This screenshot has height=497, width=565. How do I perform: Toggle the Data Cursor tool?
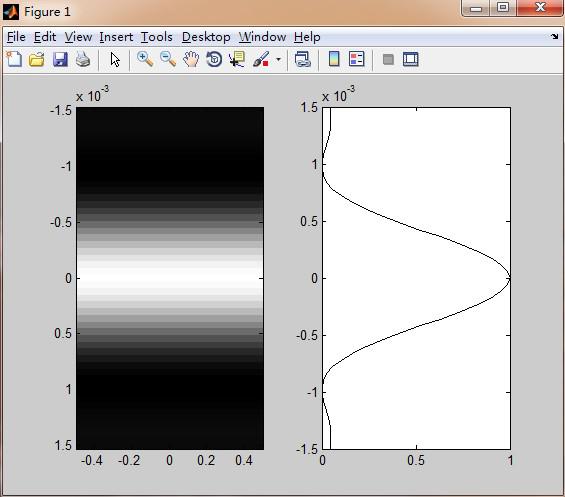[237, 59]
